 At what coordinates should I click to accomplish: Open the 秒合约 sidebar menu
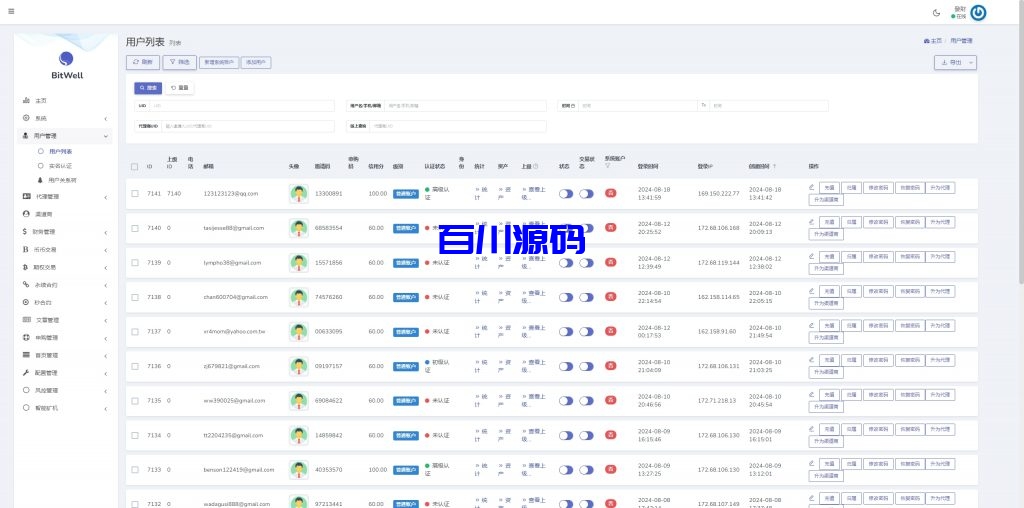pos(64,302)
